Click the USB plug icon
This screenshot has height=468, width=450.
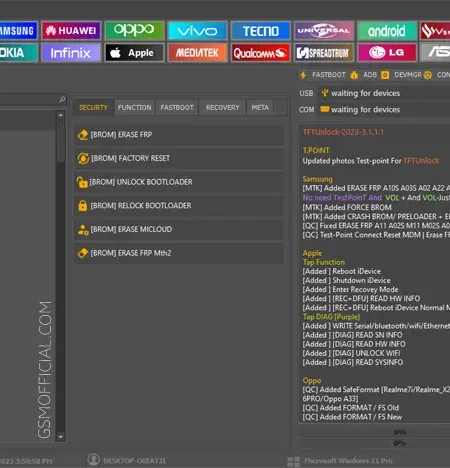pyautogui.click(x=324, y=93)
